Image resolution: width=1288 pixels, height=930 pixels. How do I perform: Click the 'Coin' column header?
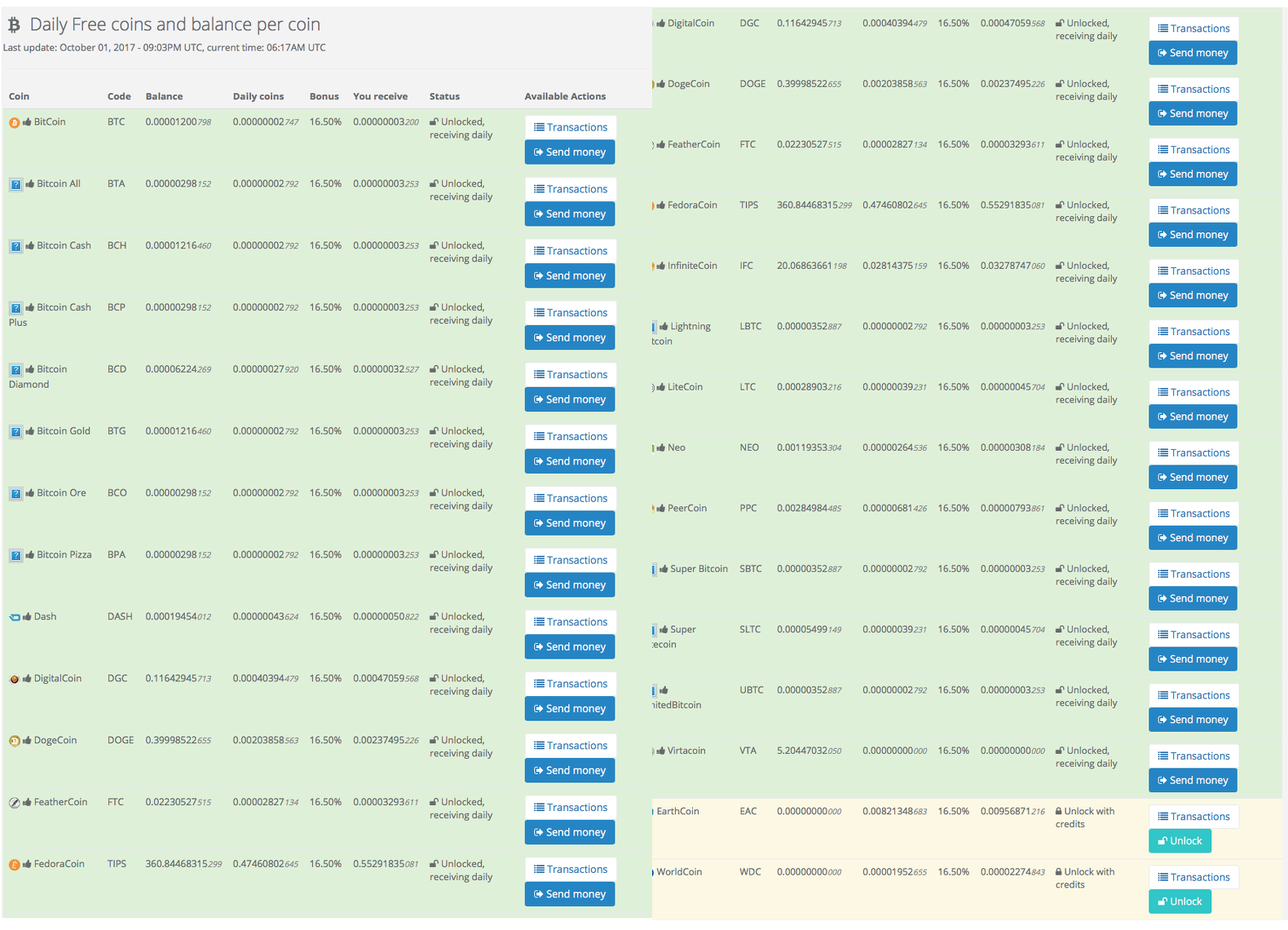[19, 96]
